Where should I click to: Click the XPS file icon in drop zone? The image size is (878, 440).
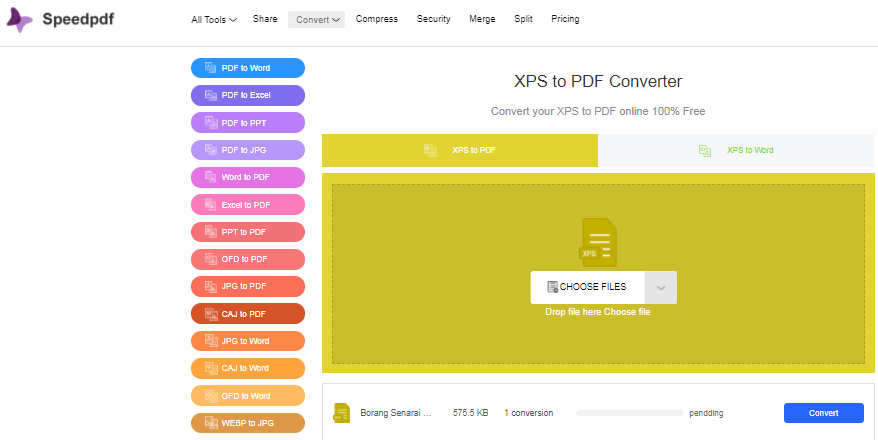coord(598,243)
